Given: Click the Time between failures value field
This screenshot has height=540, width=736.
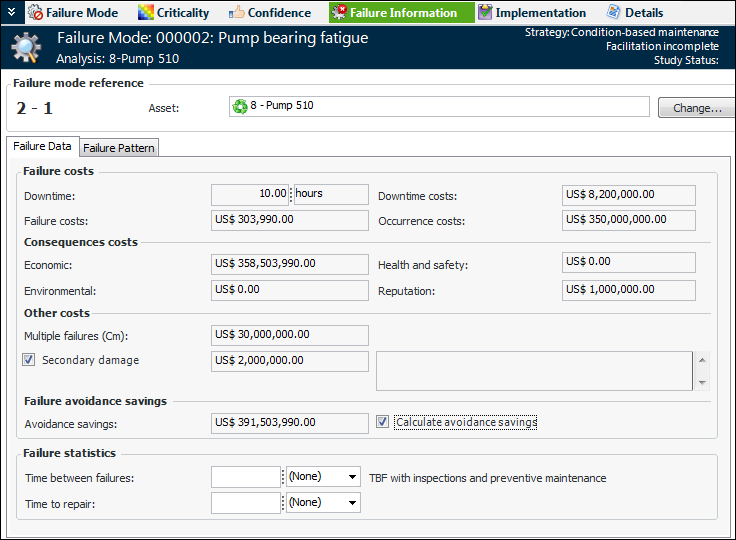Looking at the screenshot, I should pyautogui.click(x=245, y=477).
